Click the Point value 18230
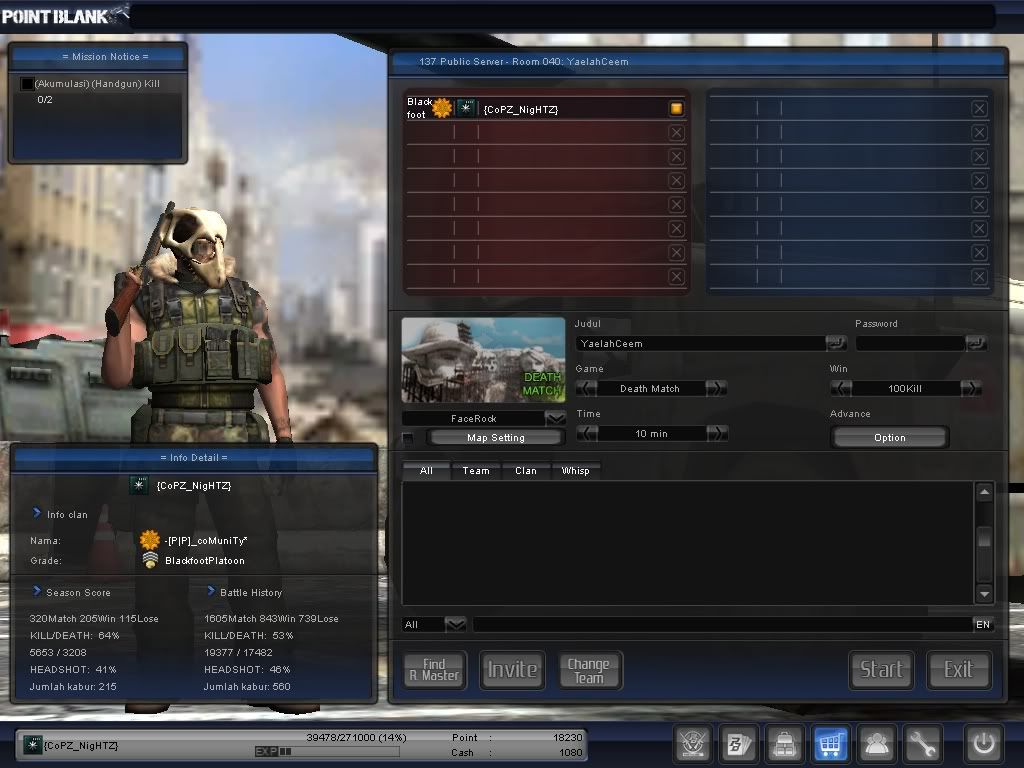This screenshot has height=768, width=1024. [x=568, y=737]
